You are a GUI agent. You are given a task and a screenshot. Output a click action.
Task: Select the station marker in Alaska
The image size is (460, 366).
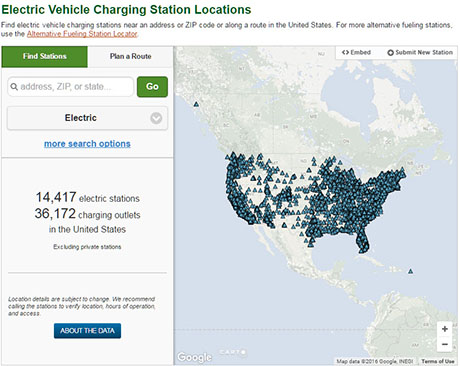coord(196,104)
